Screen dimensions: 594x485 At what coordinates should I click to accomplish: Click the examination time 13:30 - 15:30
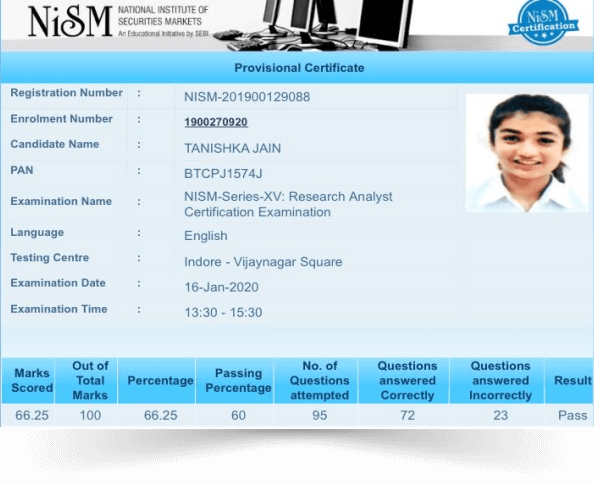(223, 313)
